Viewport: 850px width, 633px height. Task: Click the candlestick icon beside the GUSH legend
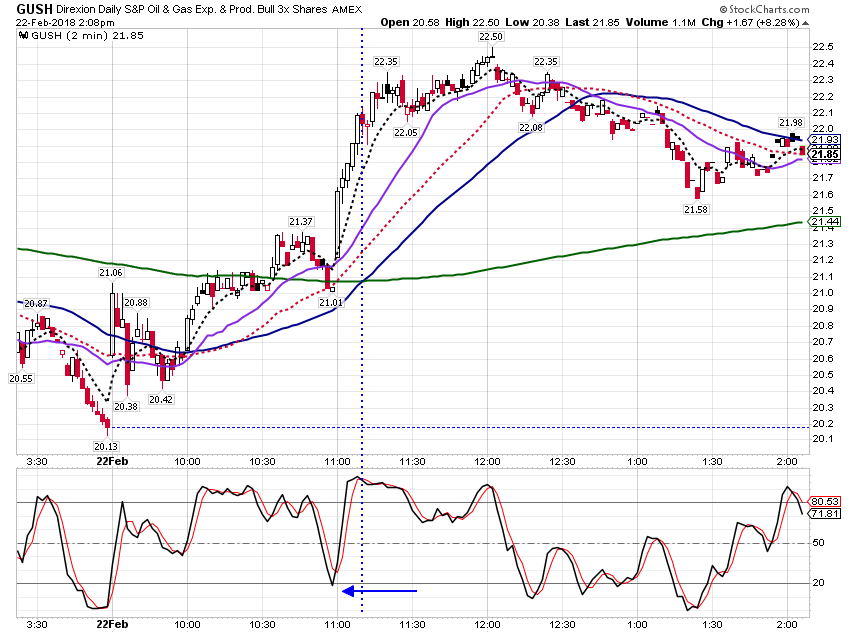click(x=23, y=36)
